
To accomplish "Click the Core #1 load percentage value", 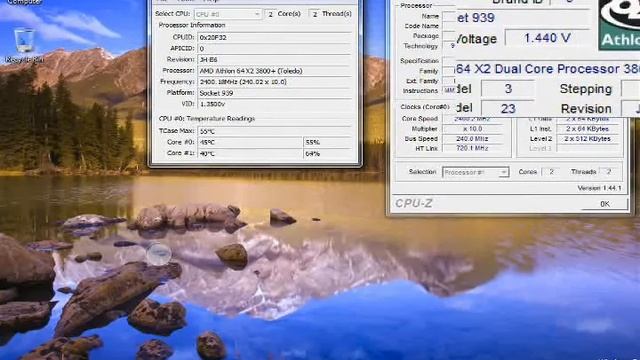I will [328, 153].
